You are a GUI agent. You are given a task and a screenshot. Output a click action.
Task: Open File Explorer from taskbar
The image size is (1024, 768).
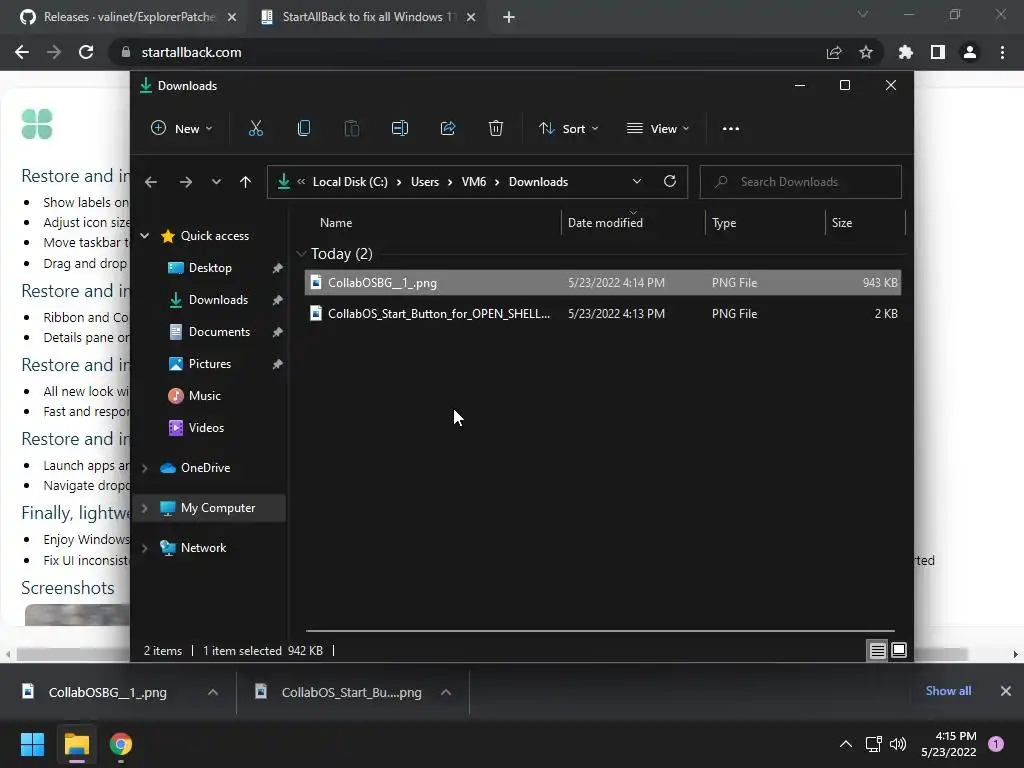click(x=76, y=744)
